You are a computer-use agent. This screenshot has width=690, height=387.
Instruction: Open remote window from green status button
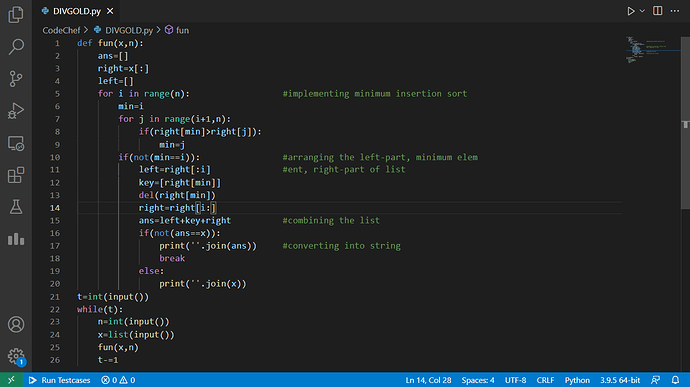pos(11,380)
